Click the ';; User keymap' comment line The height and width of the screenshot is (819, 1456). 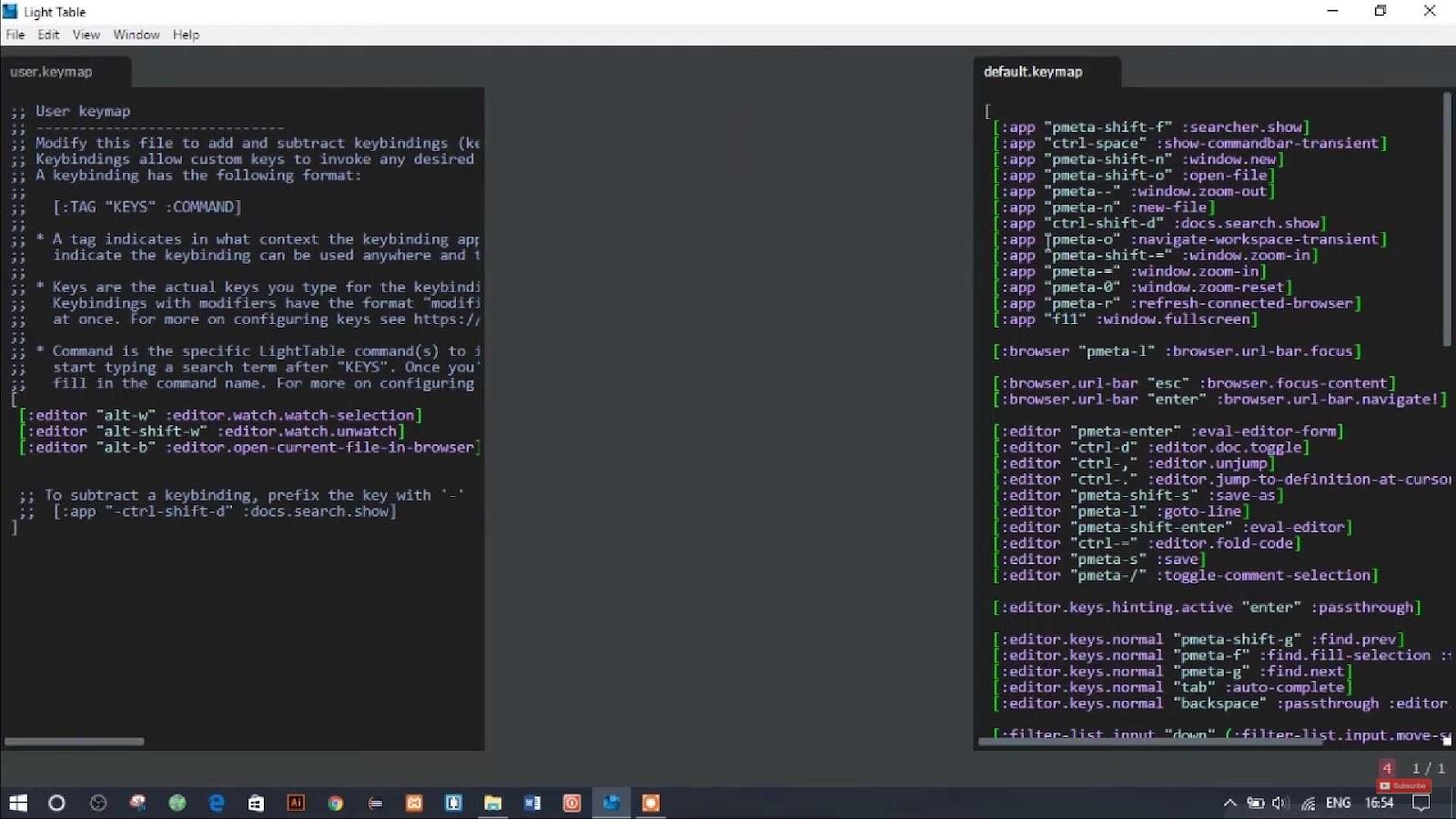(x=71, y=111)
